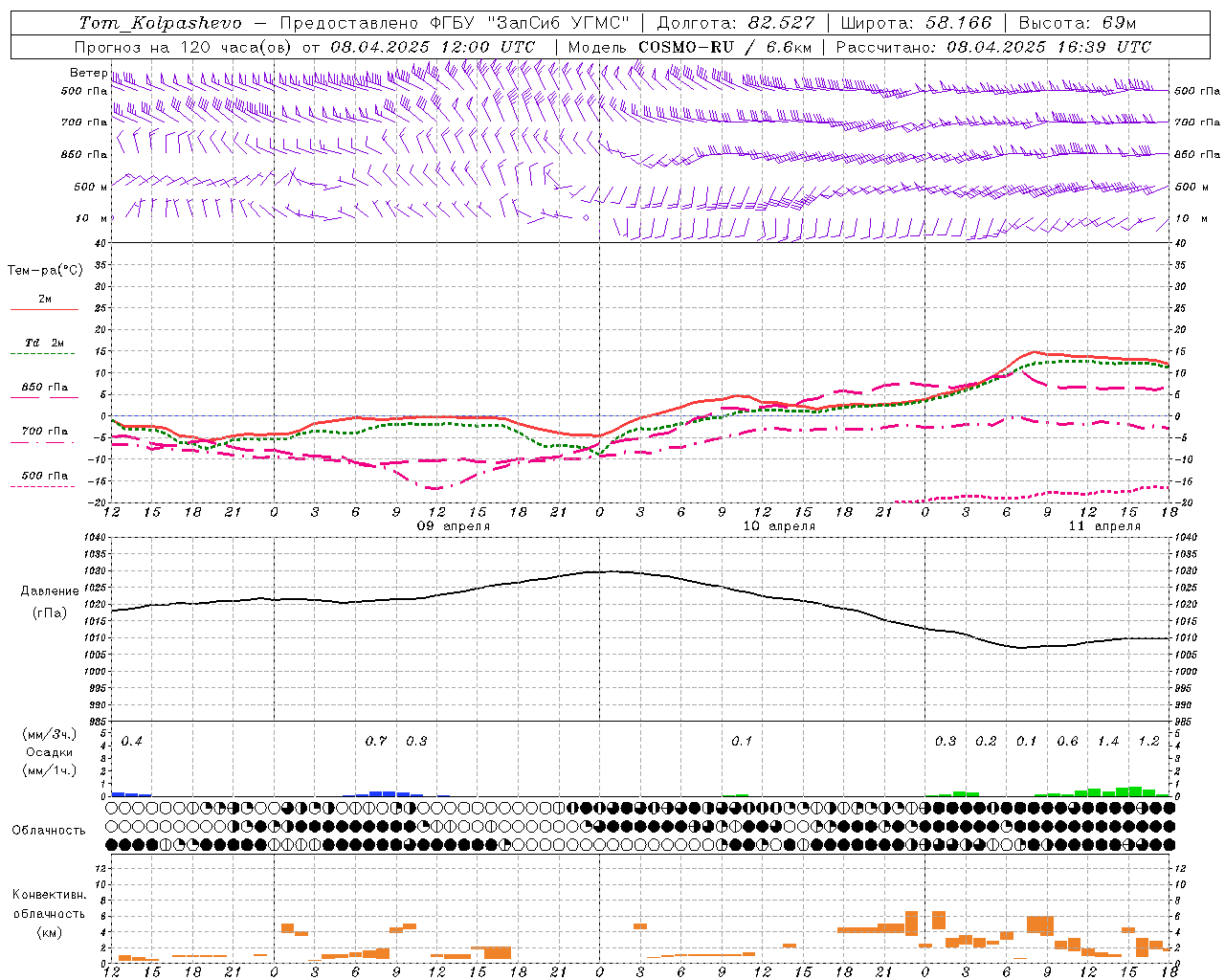Click the 1.4 precipitation amount value

pos(1108,741)
